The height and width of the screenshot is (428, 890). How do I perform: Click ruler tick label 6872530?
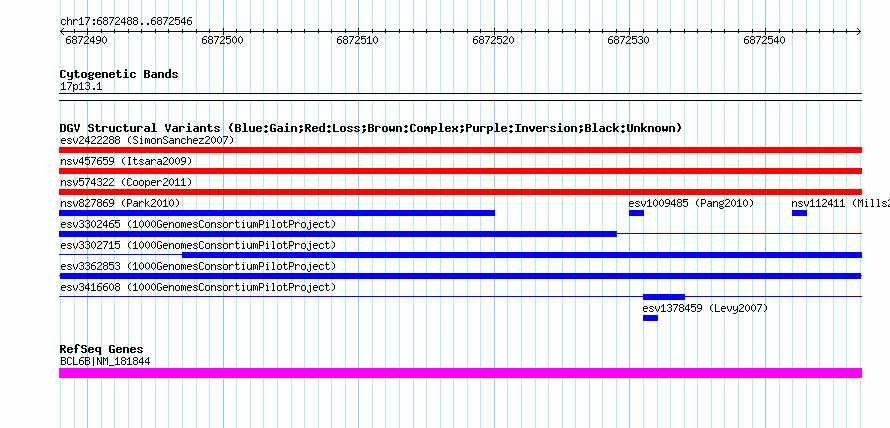(x=628, y=40)
